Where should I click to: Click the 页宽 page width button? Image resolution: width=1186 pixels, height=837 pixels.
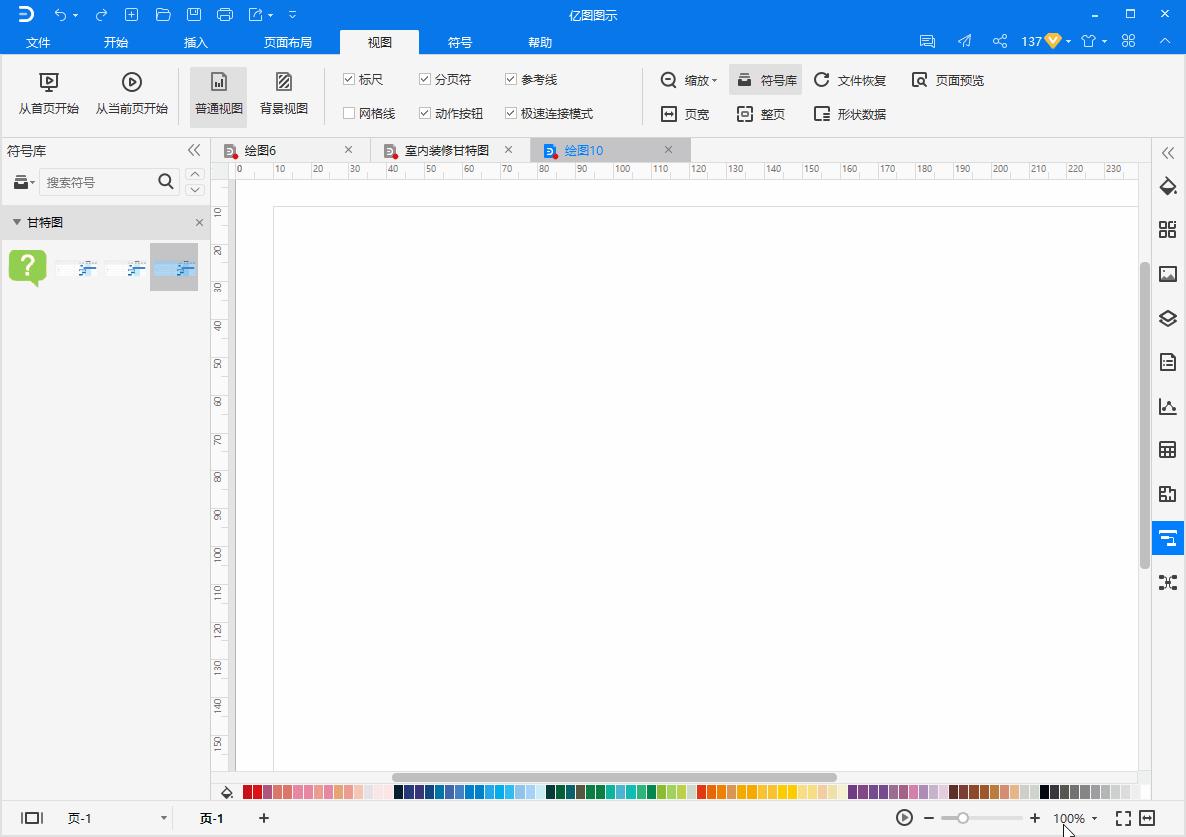685,114
